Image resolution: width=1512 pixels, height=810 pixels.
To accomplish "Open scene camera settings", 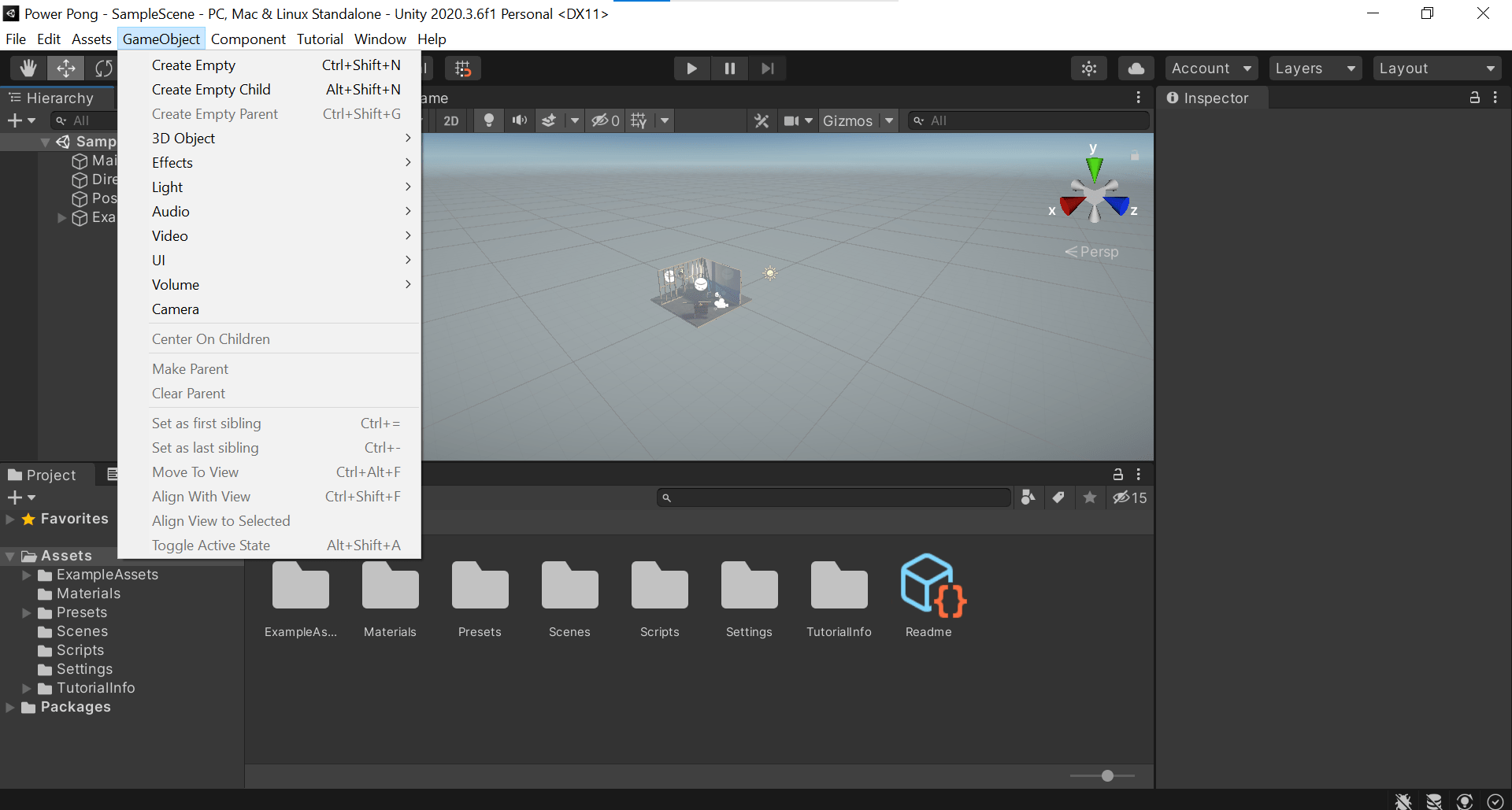I will [798, 120].
